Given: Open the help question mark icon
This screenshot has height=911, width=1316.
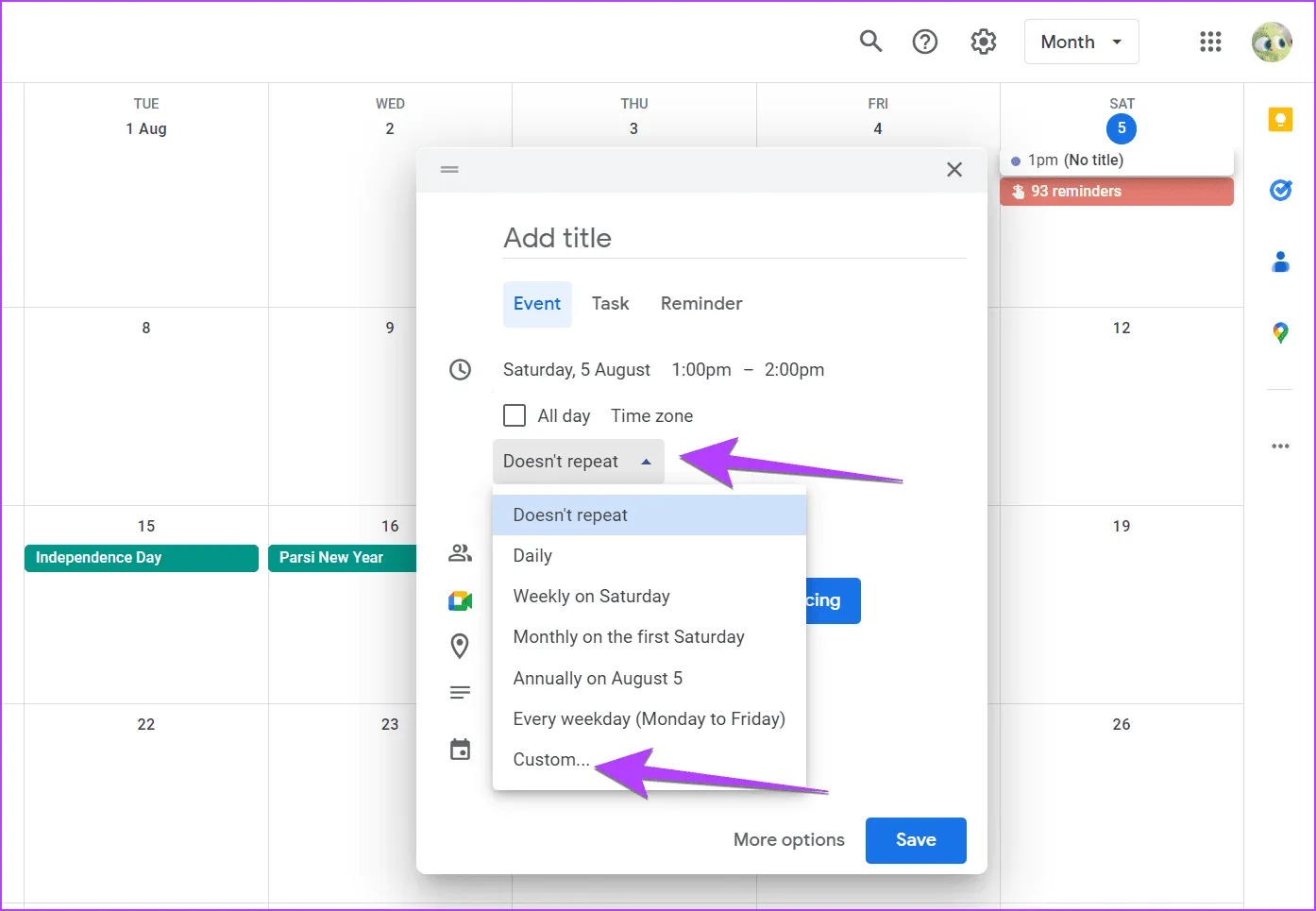Looking at the screenshot, I should (x=925, y=42).
